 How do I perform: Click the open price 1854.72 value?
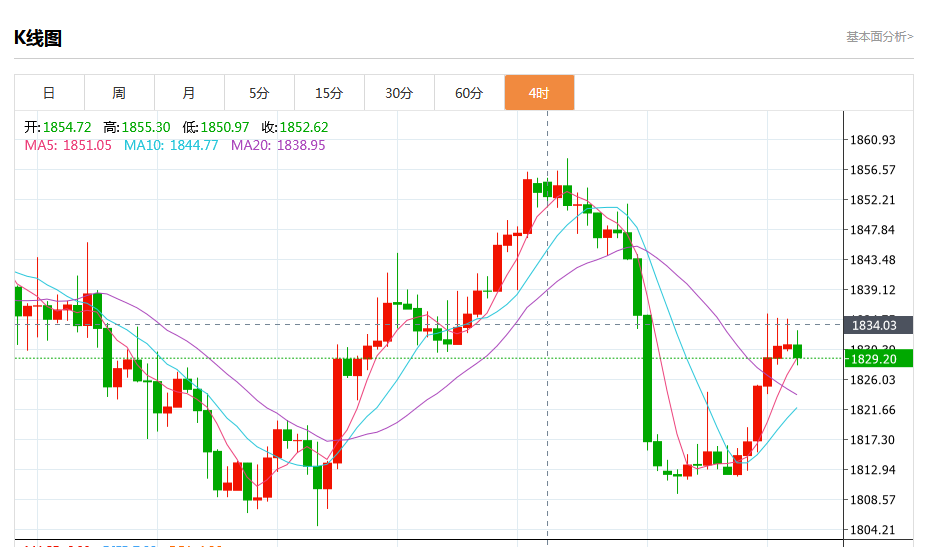pos(67,127)
